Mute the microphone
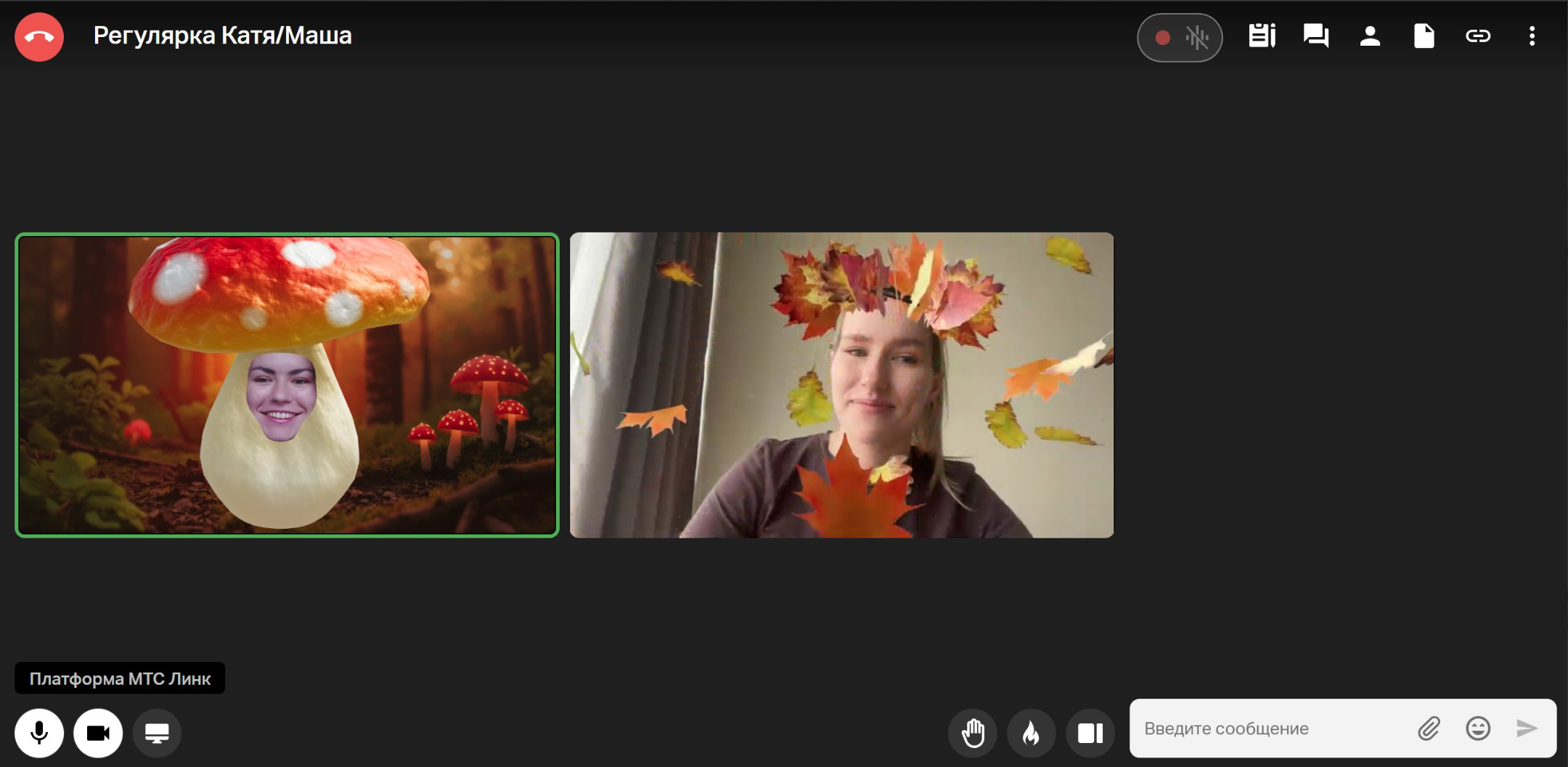Image resolution: width=1568 pixels, height=767 pixels. click(x=39, y=733)
